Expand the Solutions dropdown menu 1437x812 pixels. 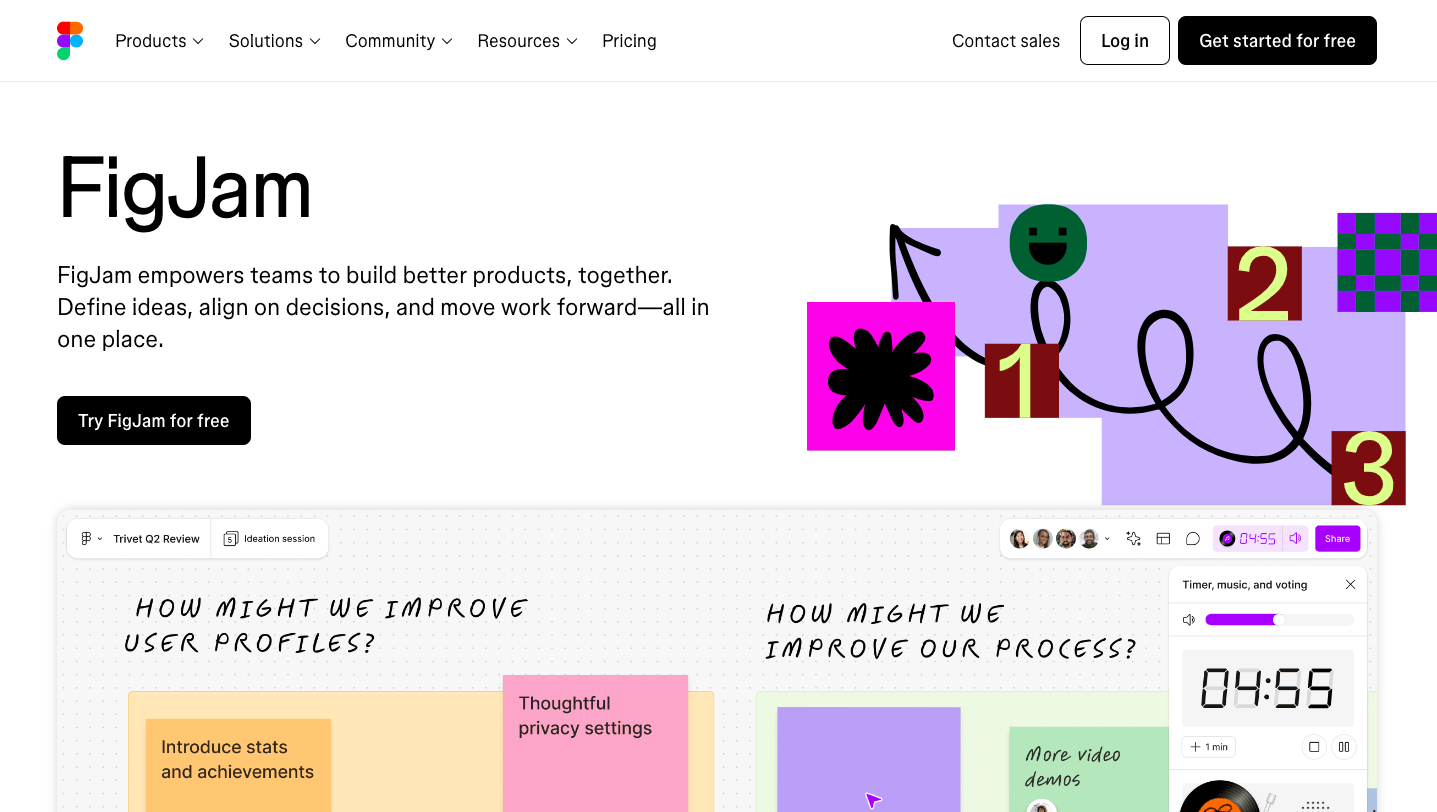(x=274, y=41)
